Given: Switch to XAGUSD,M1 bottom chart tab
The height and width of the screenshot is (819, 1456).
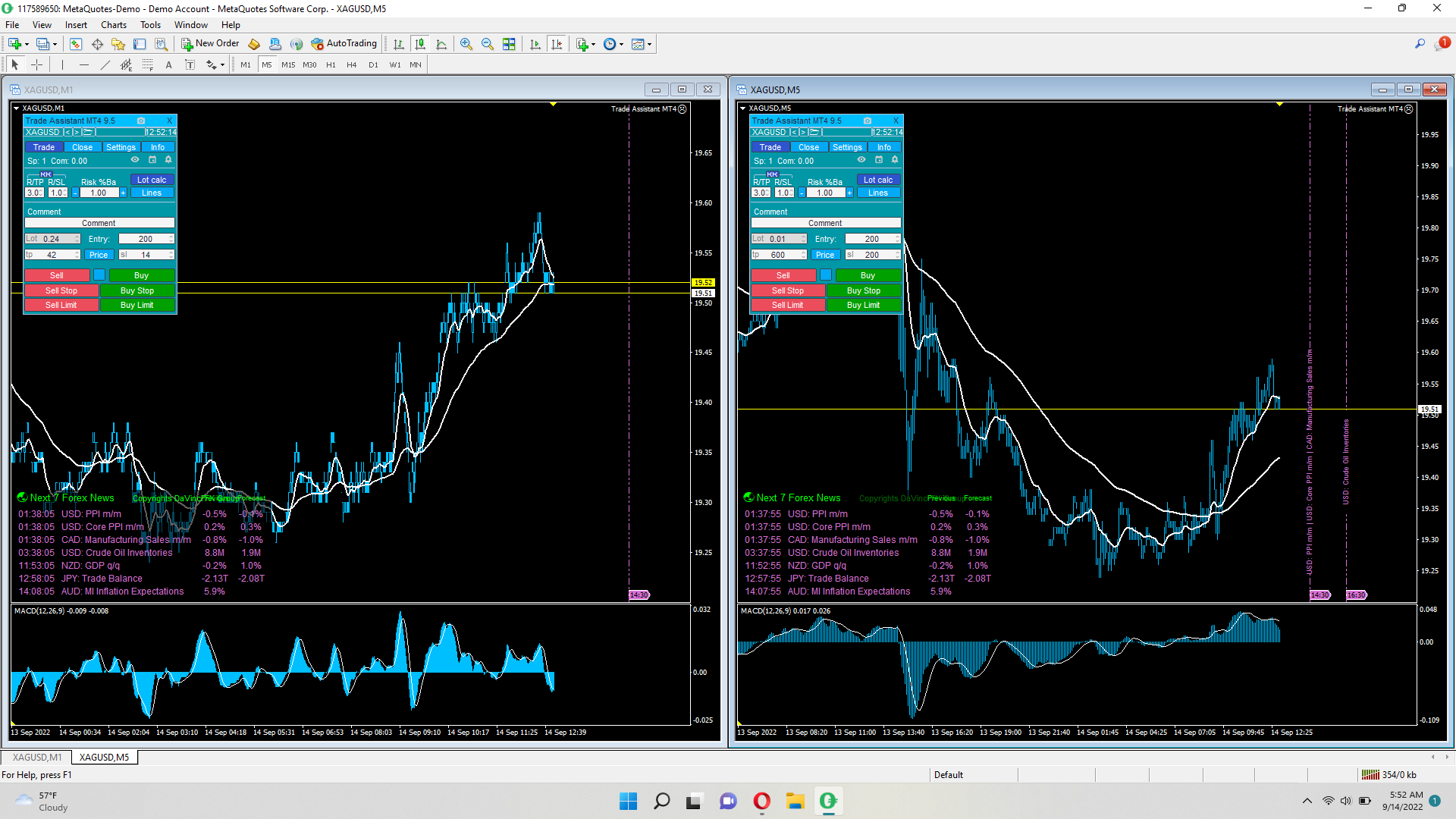Looking at the screenshot, I should click(x=36, y=758).
